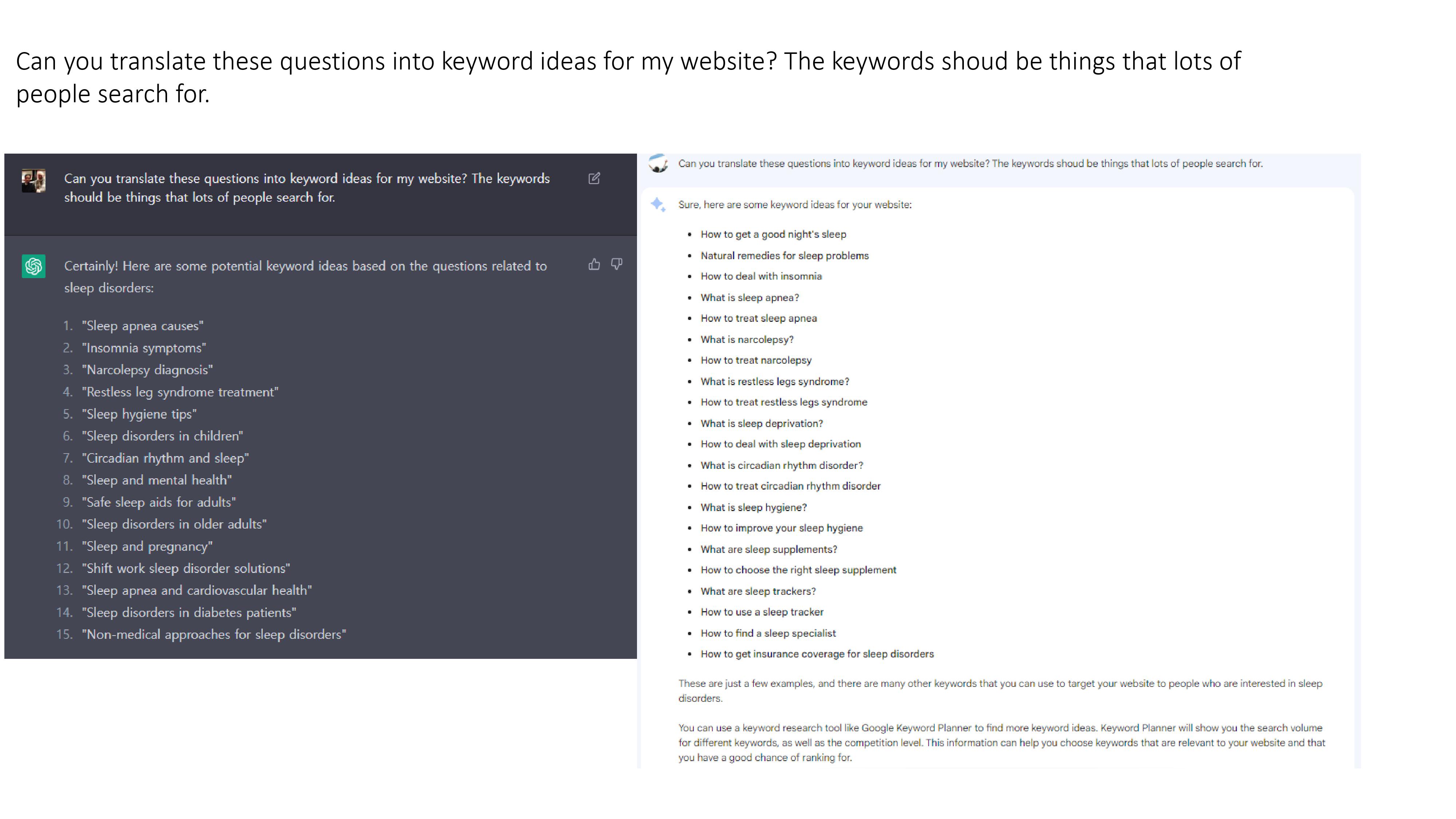Image resolution: width=1456 pixels, height=819 pixels.
Task: Click "How to deal with sleep deprivation"
Action: 780,444
